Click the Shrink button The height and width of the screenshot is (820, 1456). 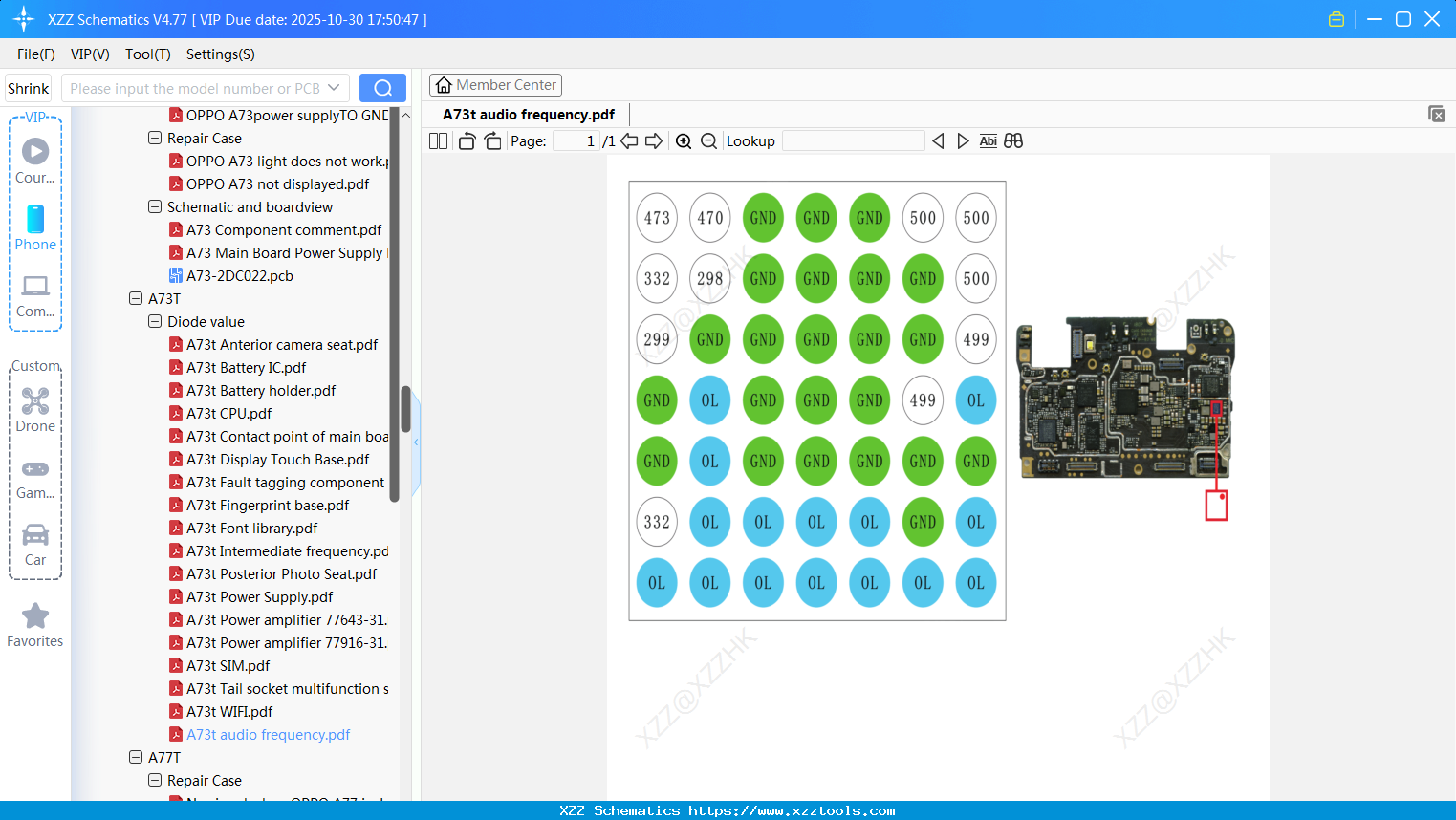(x=29, y=88)
